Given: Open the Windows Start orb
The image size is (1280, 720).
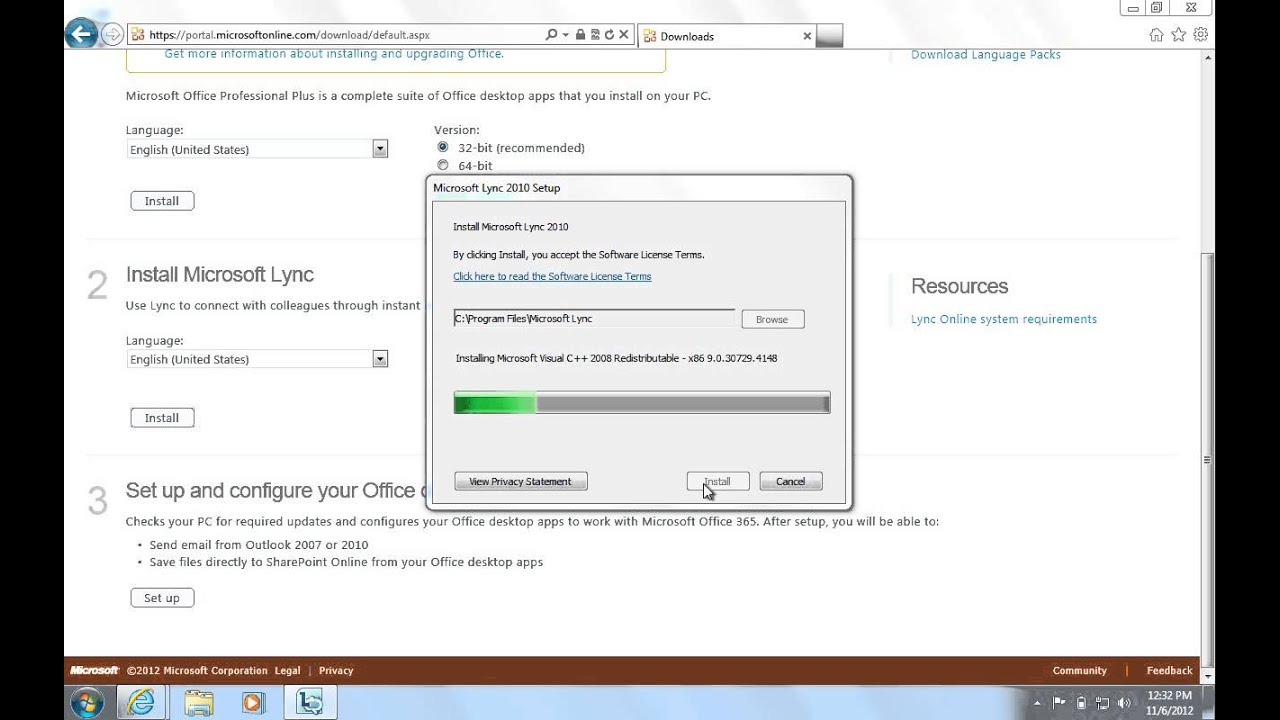Looking at the screenshot, I should pyautogui.click(x=87, y=703).
